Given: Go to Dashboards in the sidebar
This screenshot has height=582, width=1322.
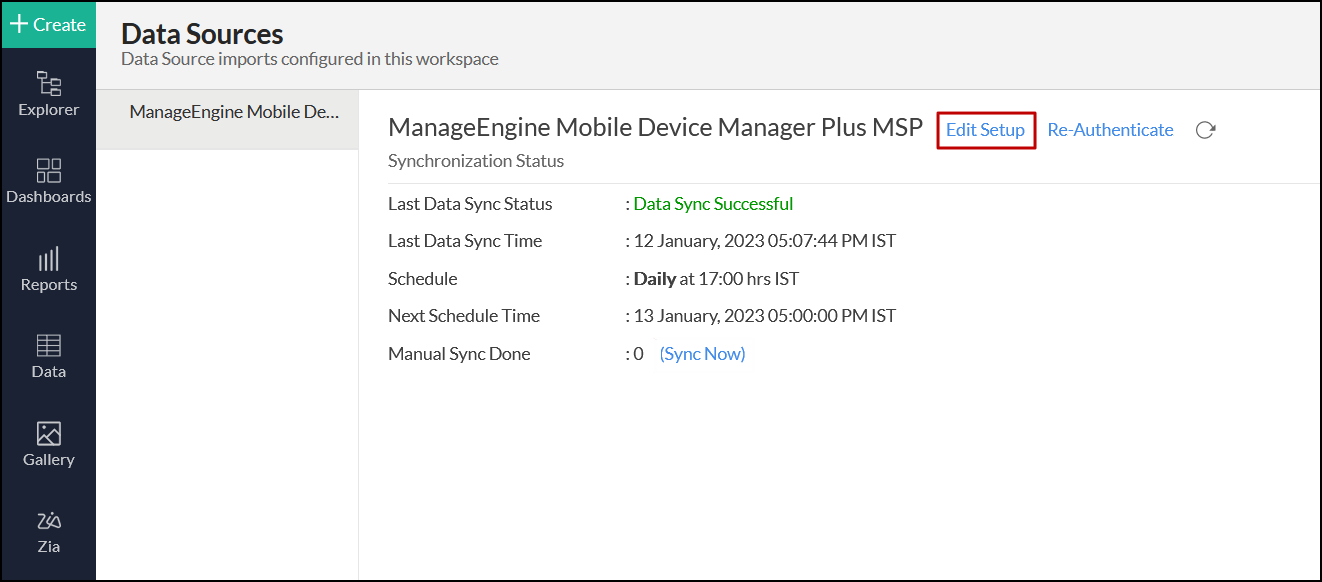Looking at the screenshot, I should tap(48, 171).
